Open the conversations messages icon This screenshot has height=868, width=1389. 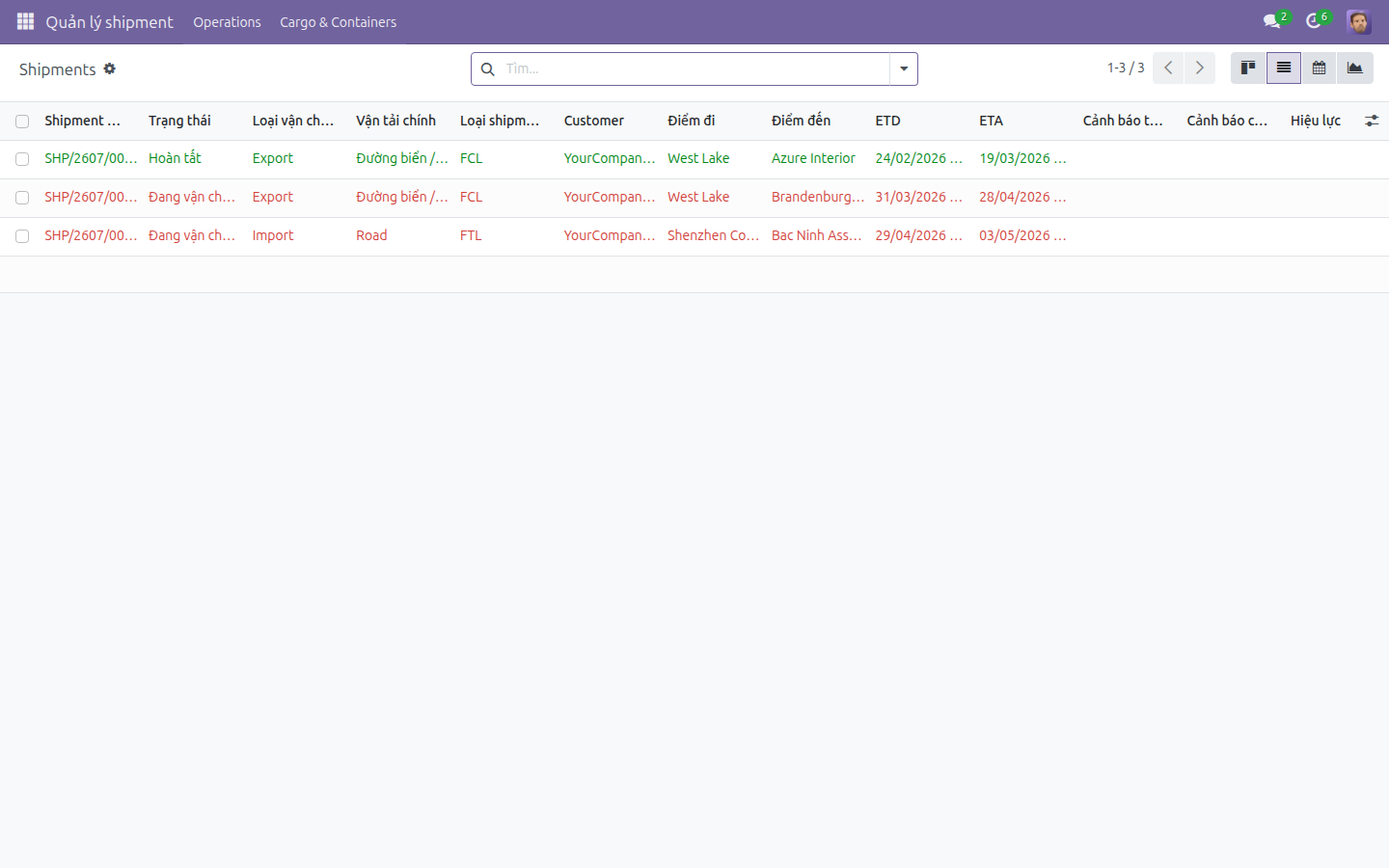tap(1272, 21)
